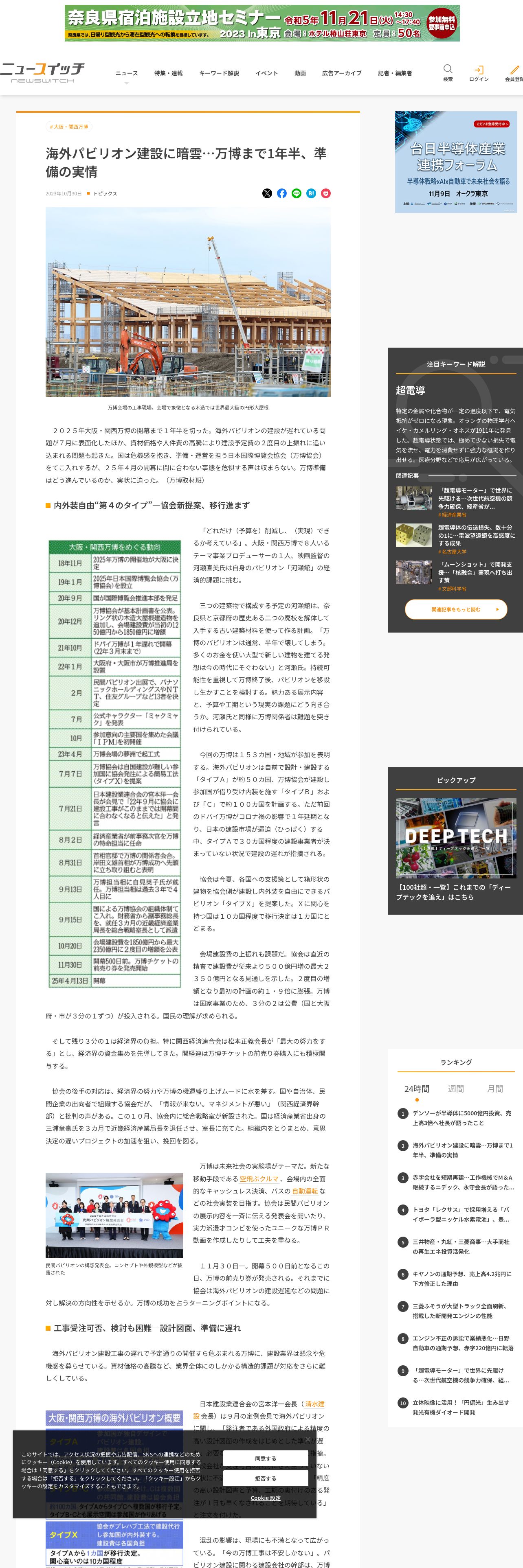Open 大阪・関西万博の海外パビリオン概要 image
This screenshot has height=1568, width=523.
point(114,1489)
